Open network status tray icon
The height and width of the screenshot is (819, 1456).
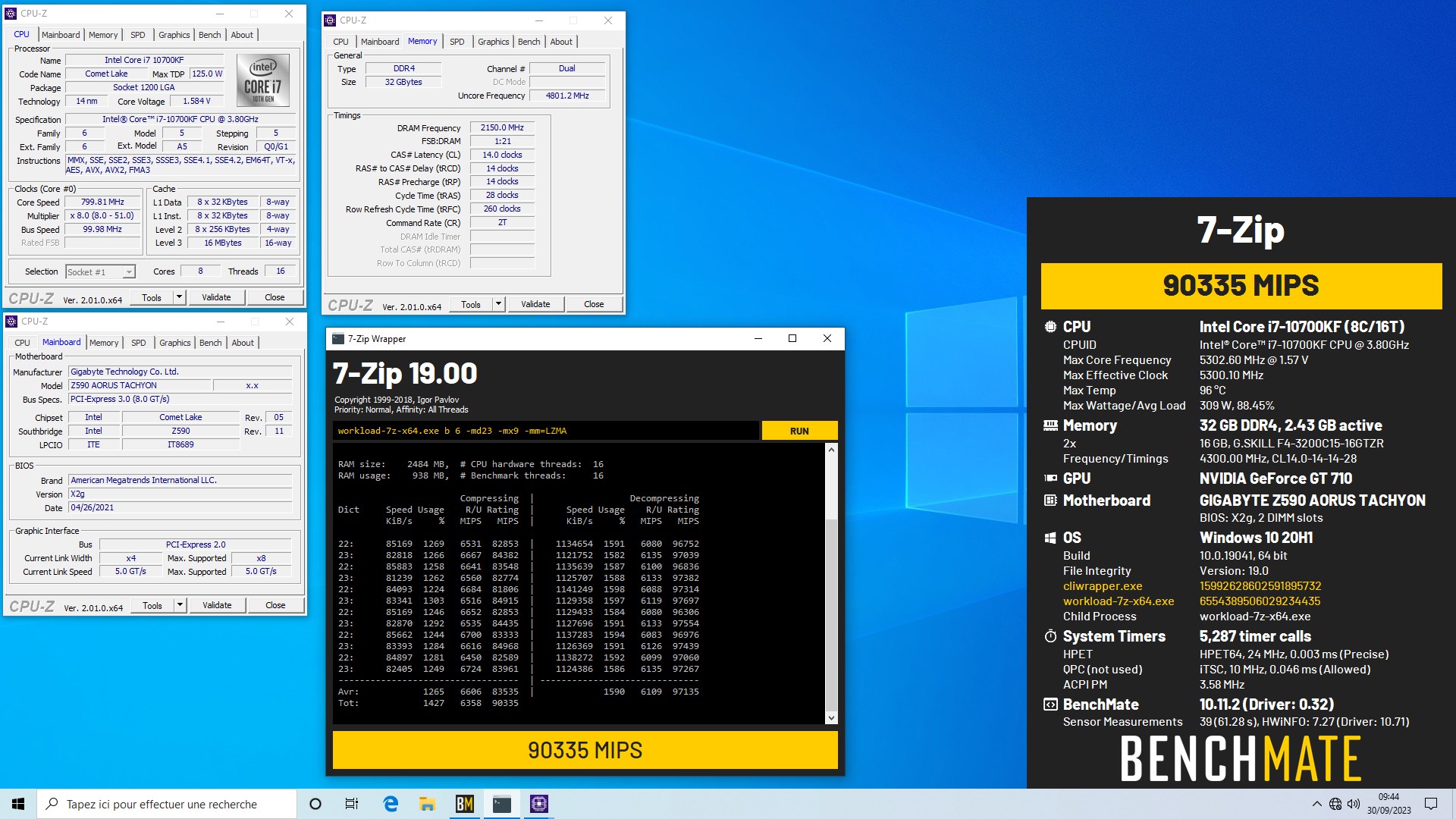point(1335,804)
